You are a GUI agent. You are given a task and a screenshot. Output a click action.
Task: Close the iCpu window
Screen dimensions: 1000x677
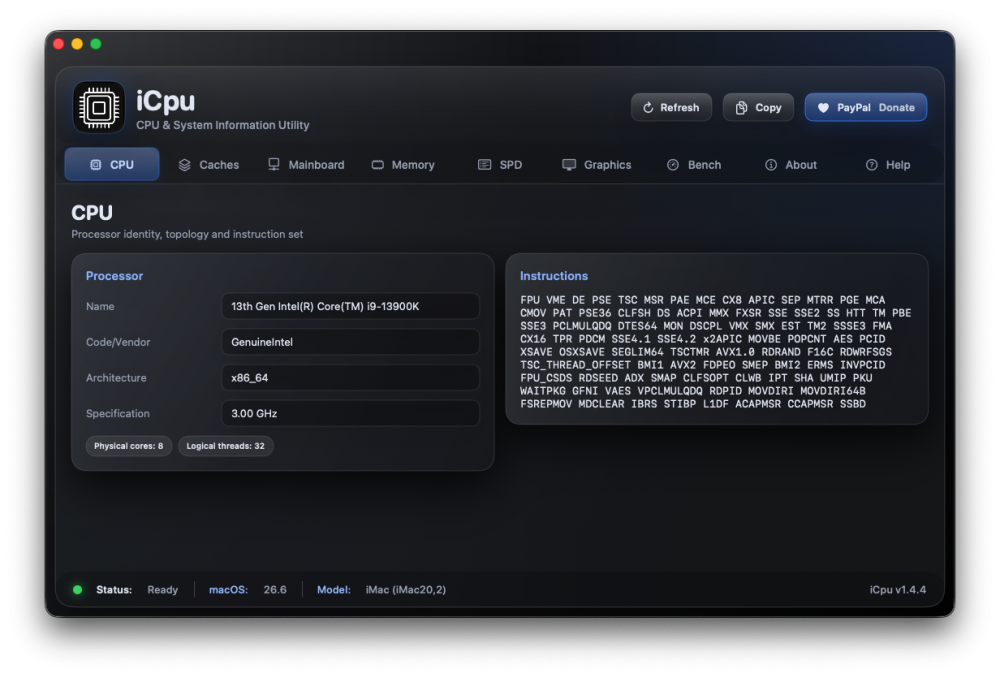pos(59,44)
